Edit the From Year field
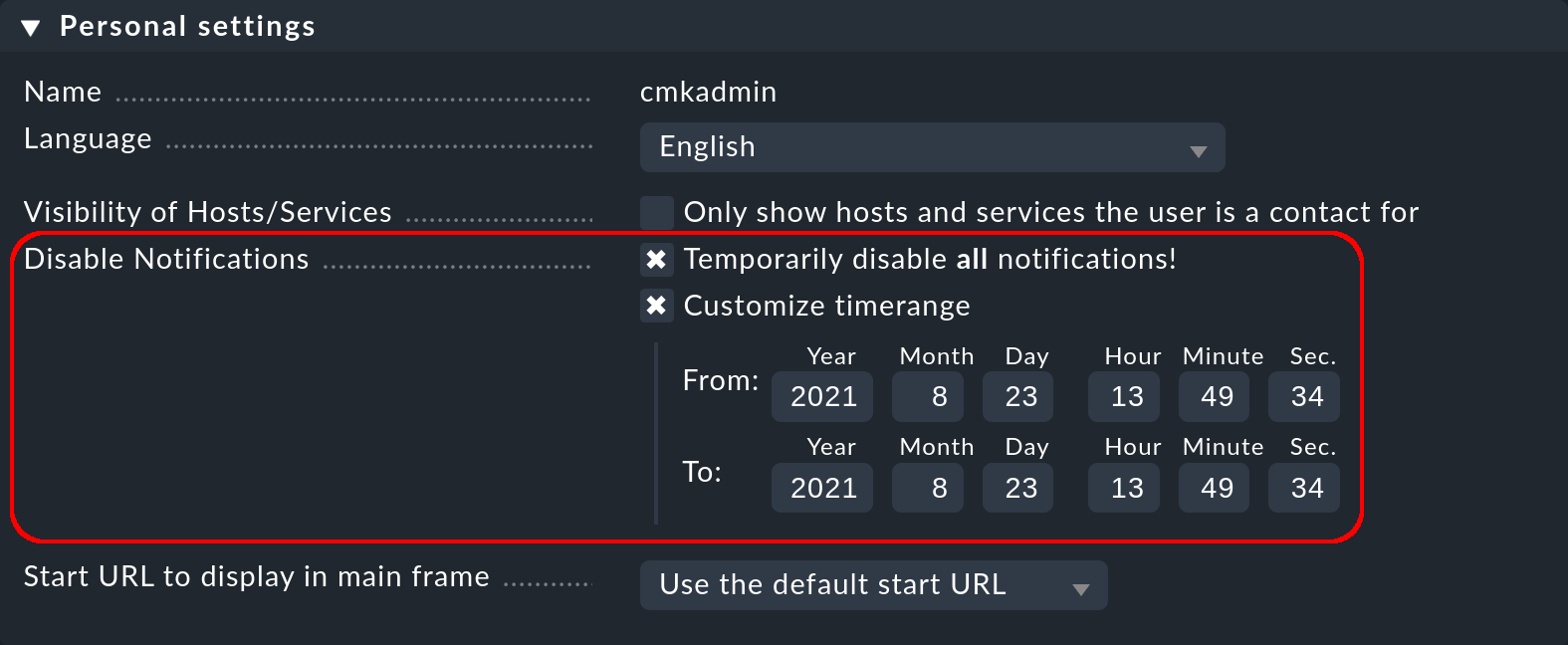The width and height of the screenshot is (1568, 645). pos(822,397)
